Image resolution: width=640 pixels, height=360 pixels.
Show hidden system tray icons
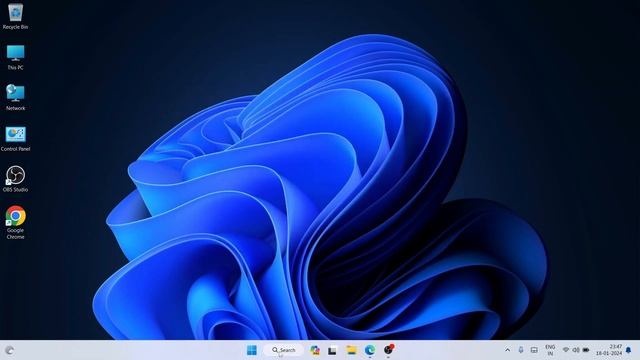507,350
